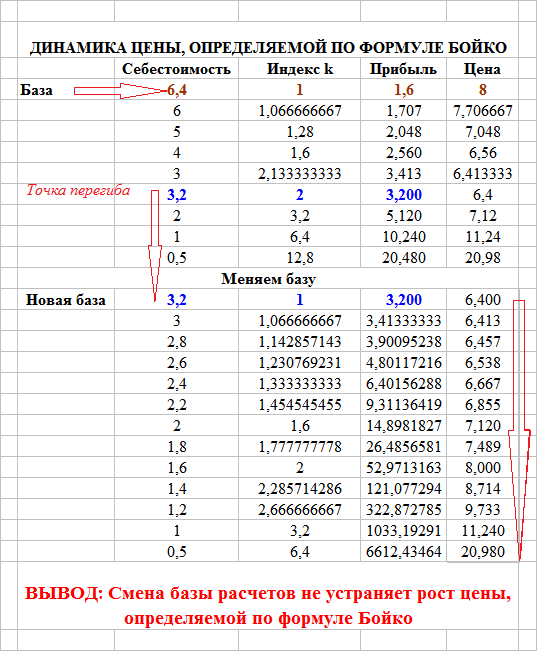Select the index cell 2,285714286
The width and height of the screenshot is (537, 651).
[x=299, y=488]
